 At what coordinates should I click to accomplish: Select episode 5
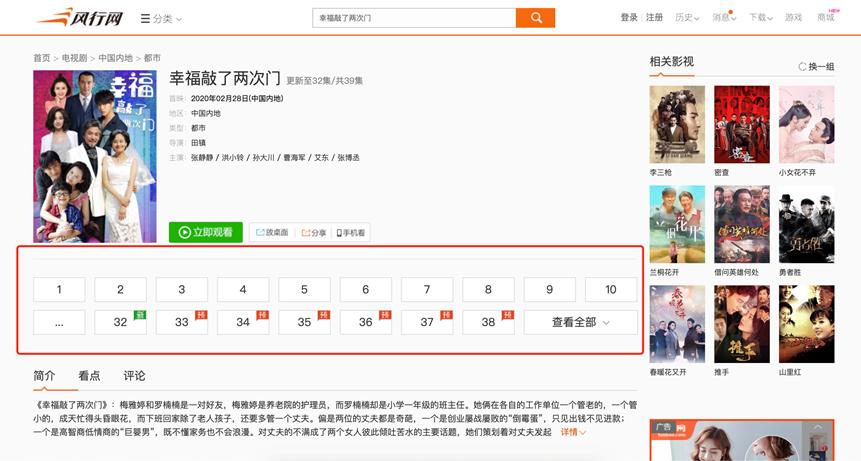(x=304, y=290)
